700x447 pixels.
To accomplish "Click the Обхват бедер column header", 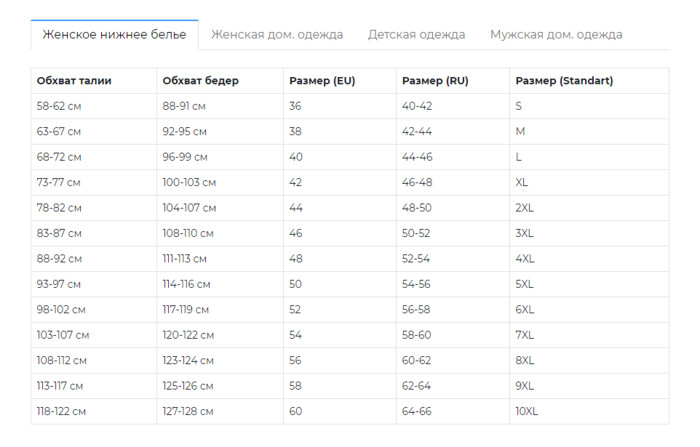I will pyautogui.click(x=200, y=81).
